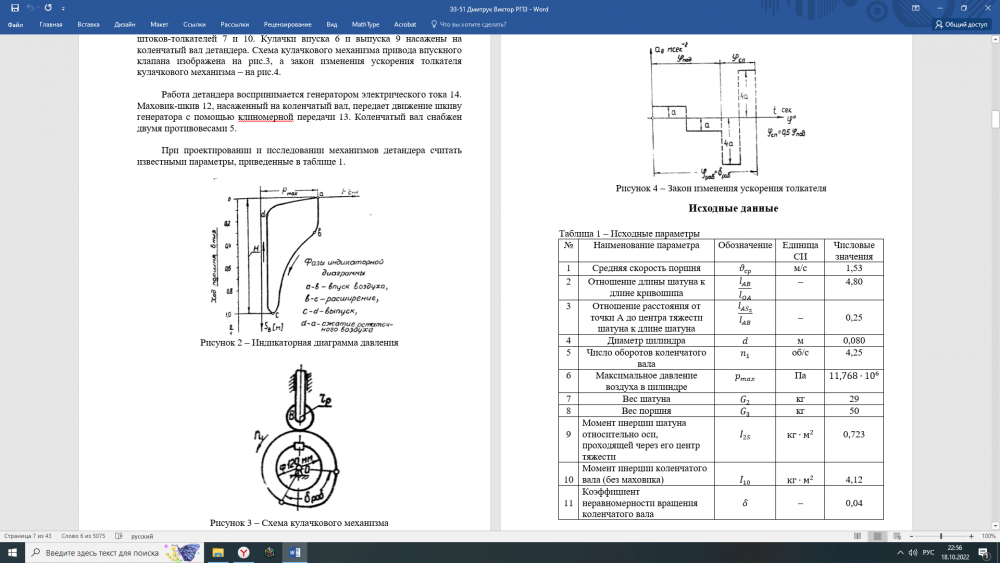Open the Вид tab
The height and width of the screenshot is (563, 1000).
click(332, 24)
